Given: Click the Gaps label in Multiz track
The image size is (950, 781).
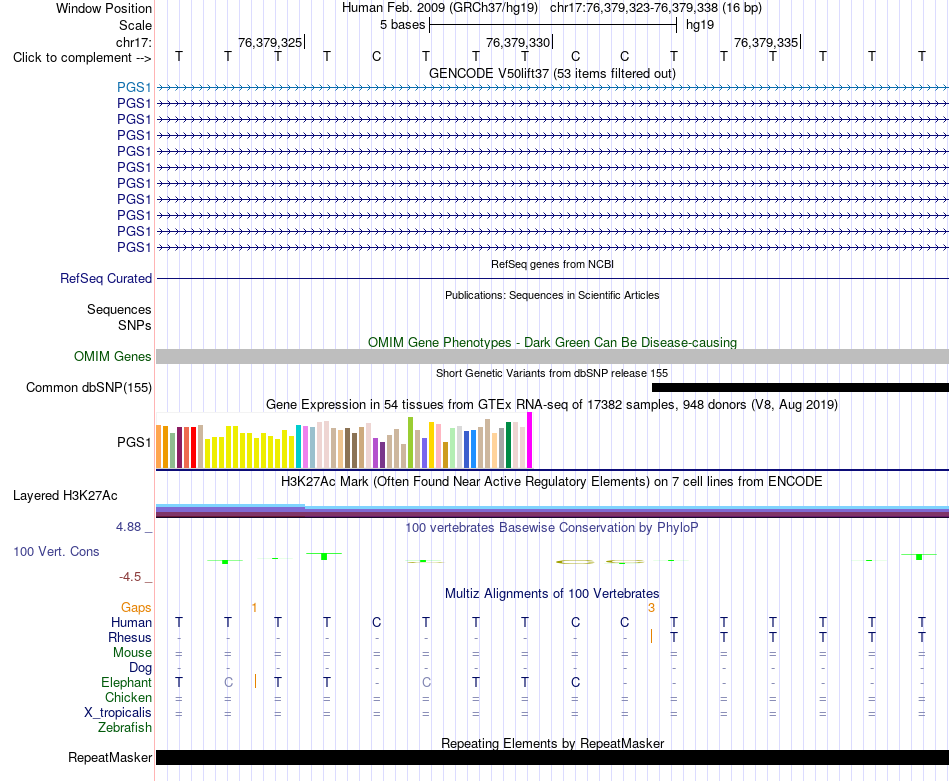Looking at the screenshot, I should point(136,607).
